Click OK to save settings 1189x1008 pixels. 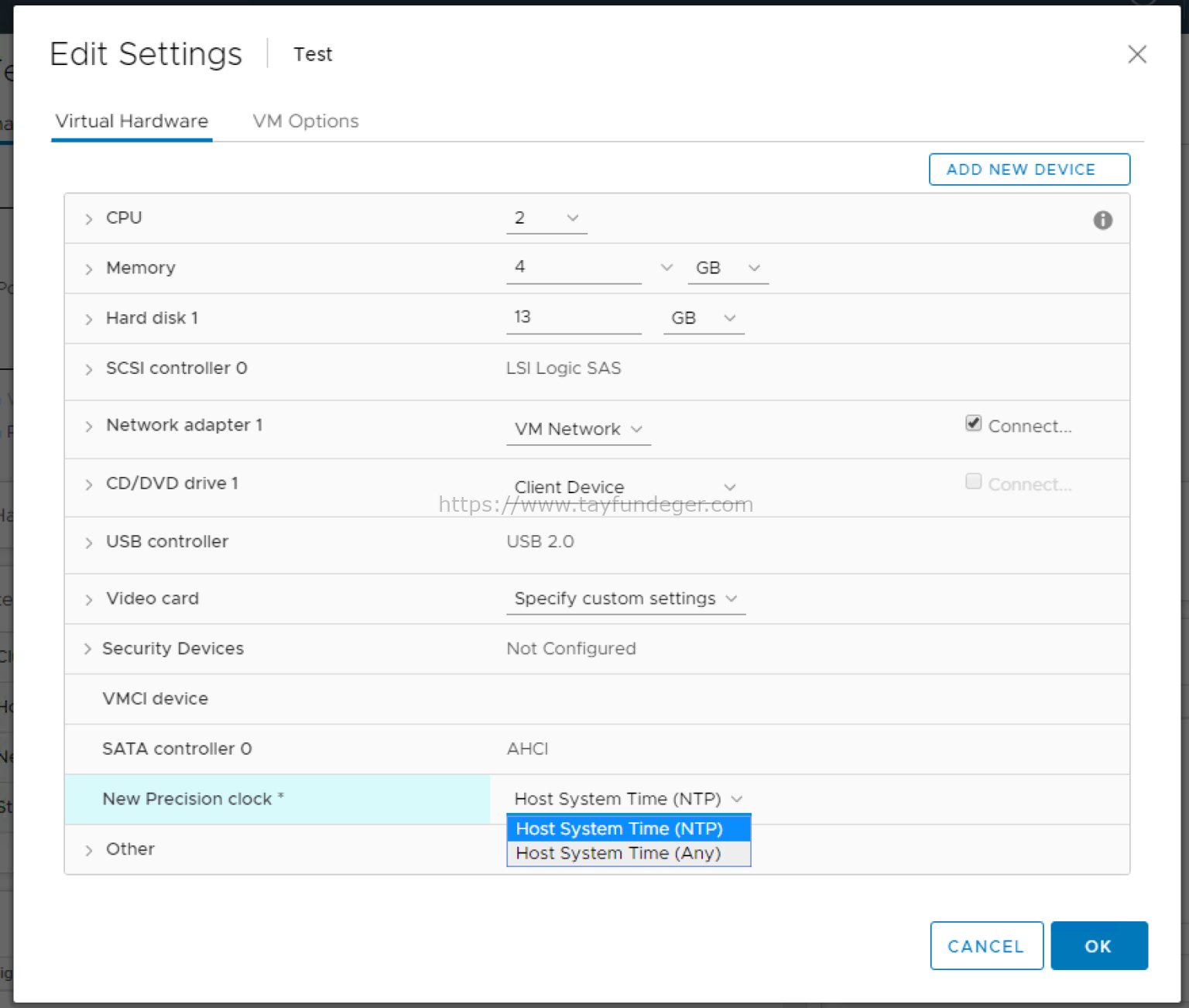[1098, 946]
